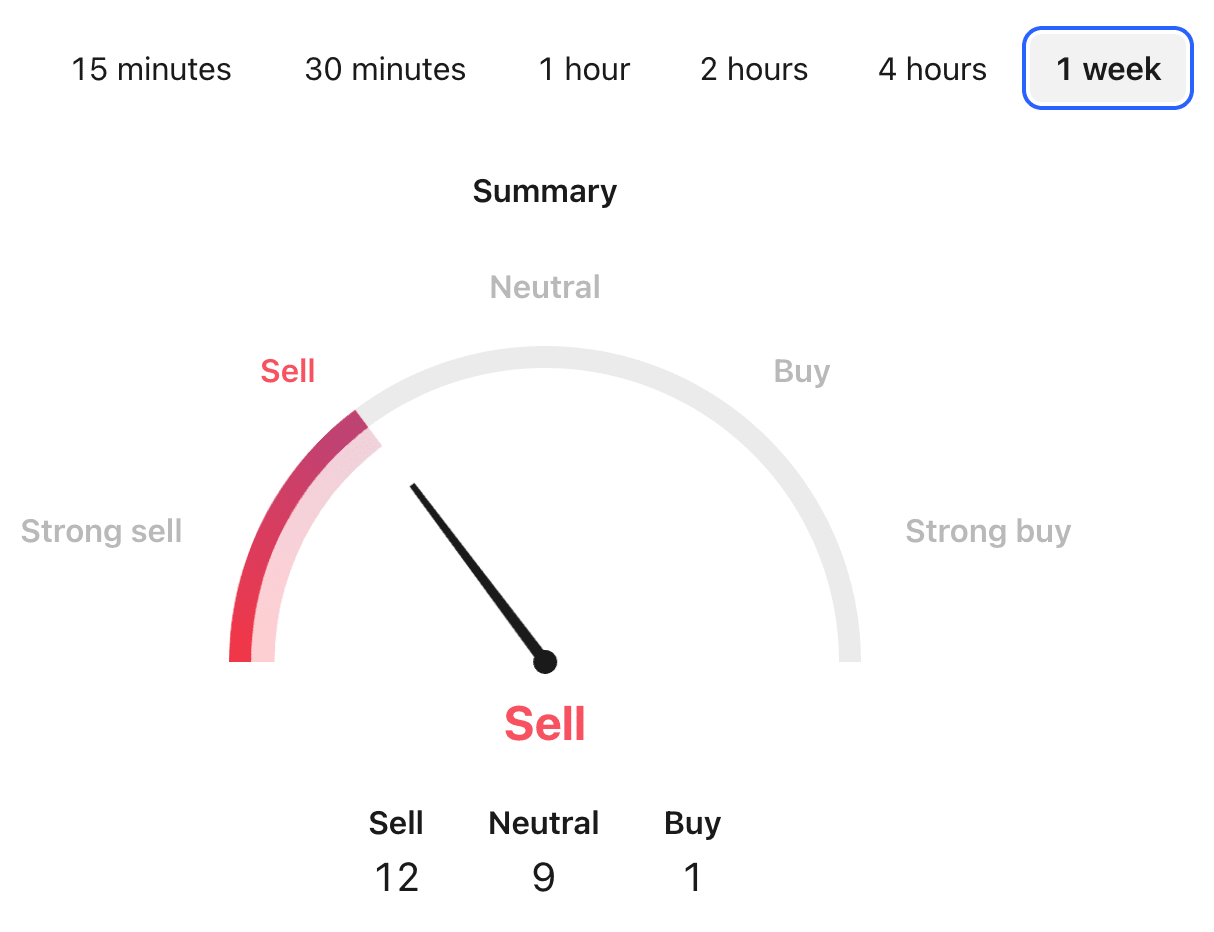This screenshot has height=932, width=1214.
Task: Click the Neutral label above gauge
Action: point(545,287)
